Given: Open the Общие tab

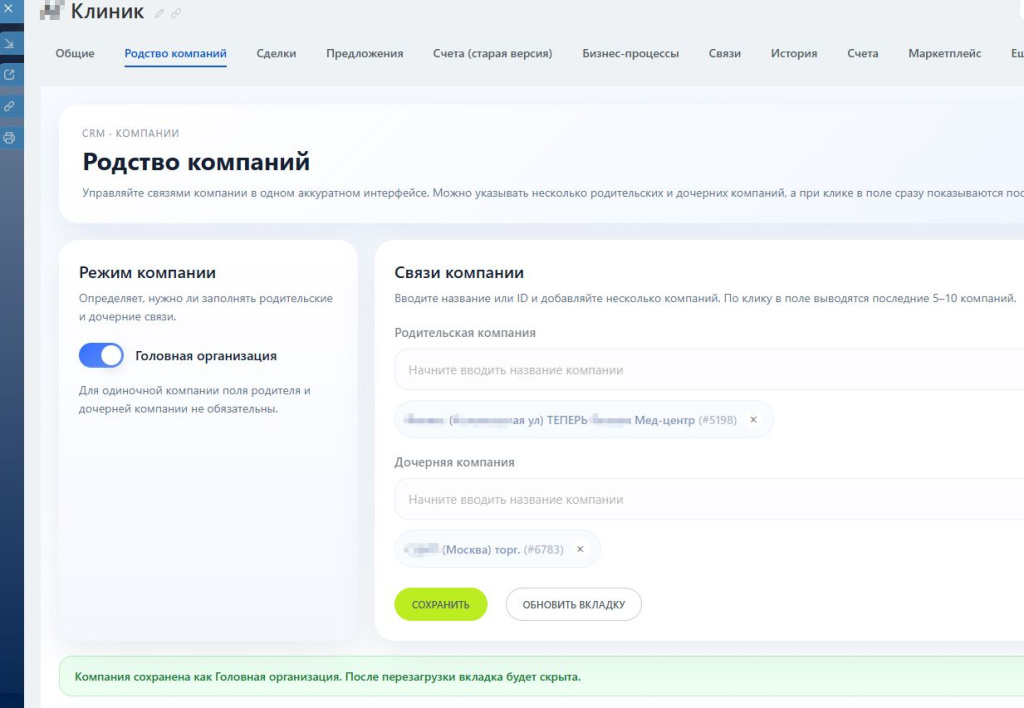Looking at the screenshot, I should tap(75, 54).
